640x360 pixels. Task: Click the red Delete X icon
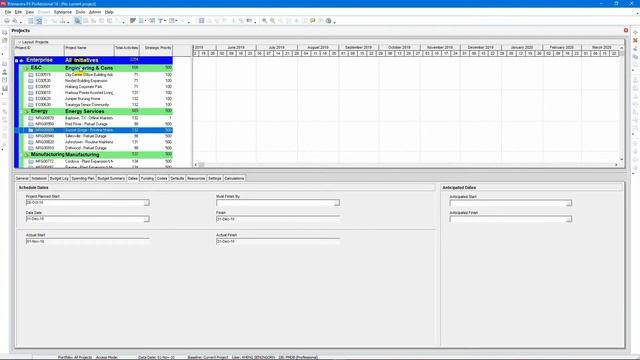[x=635, y=40]
